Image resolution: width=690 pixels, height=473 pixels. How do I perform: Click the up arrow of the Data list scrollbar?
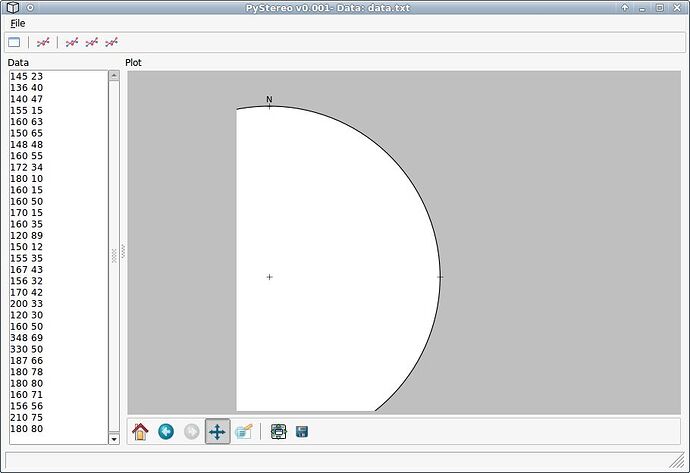[x=114, y=76]
